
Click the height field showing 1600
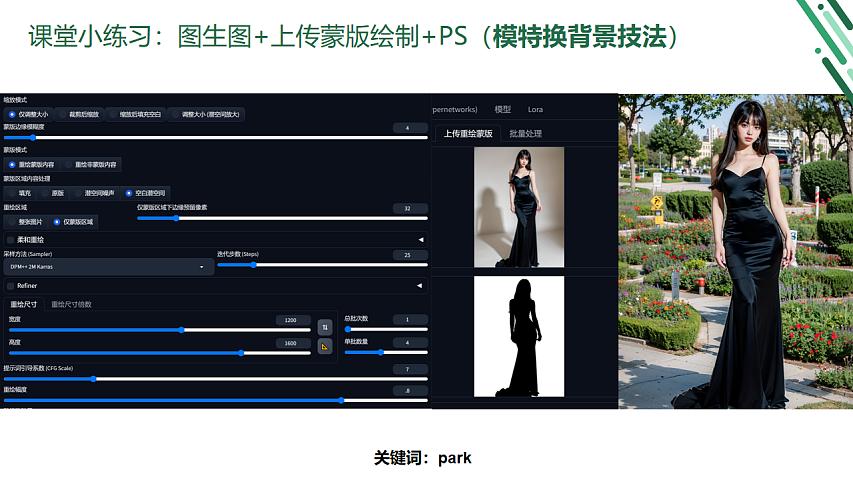pyautogui.click(x=293, y=343)
